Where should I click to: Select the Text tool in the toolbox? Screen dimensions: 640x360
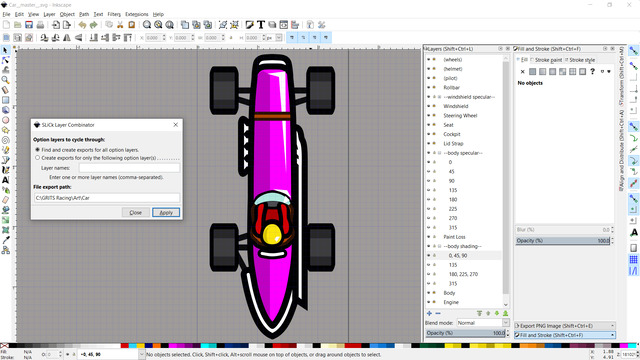pos(6,180)
